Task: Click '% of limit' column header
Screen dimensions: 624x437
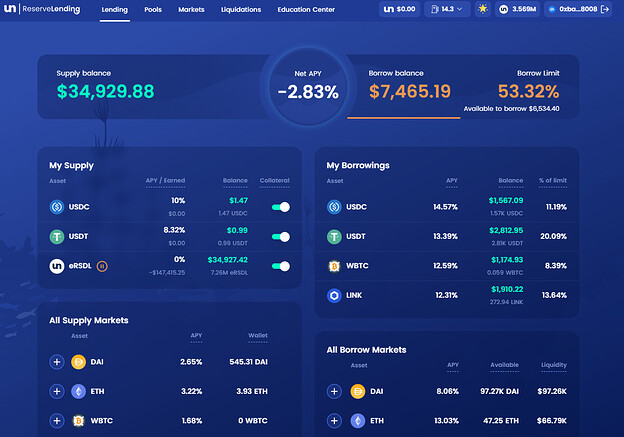Action: (553, 181)
